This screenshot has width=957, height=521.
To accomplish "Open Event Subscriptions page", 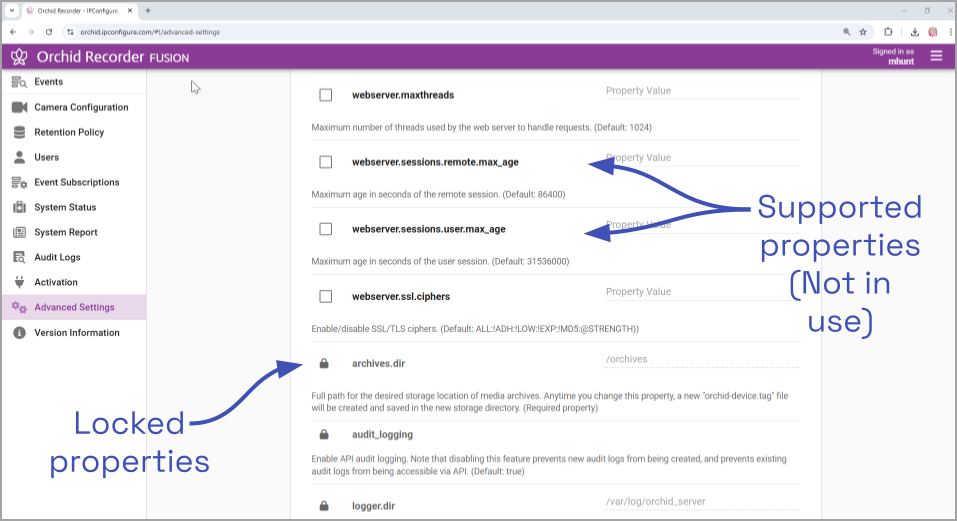I will 73,182.
